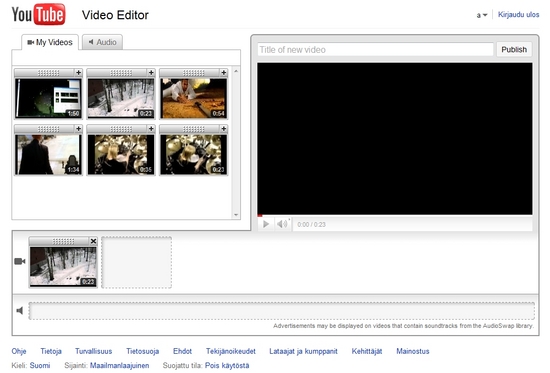550x373 pixels.
Task: Add the 0:54 clip using its plus icon
Action: tap(224, 73)
